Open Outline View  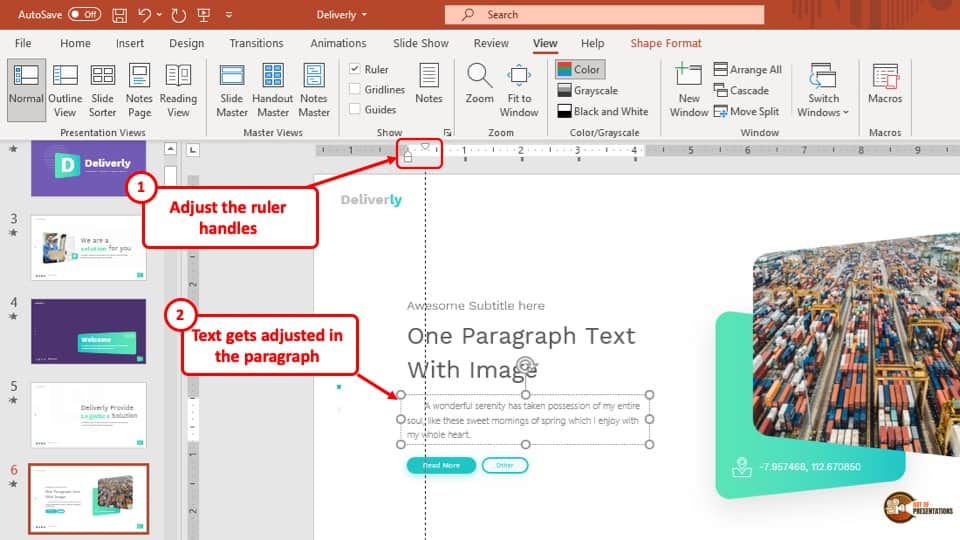65,90
